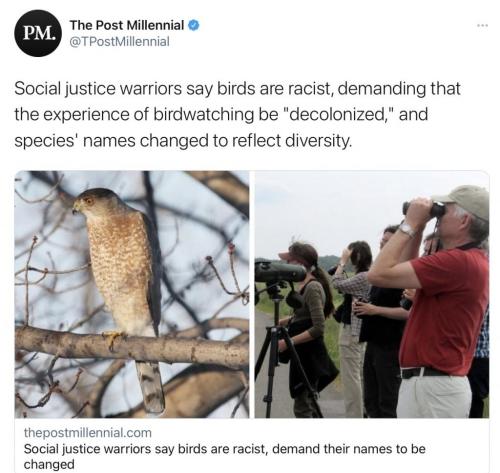Click the binoculars held by the man
500x473 pixels.
(x=424, y=208)
